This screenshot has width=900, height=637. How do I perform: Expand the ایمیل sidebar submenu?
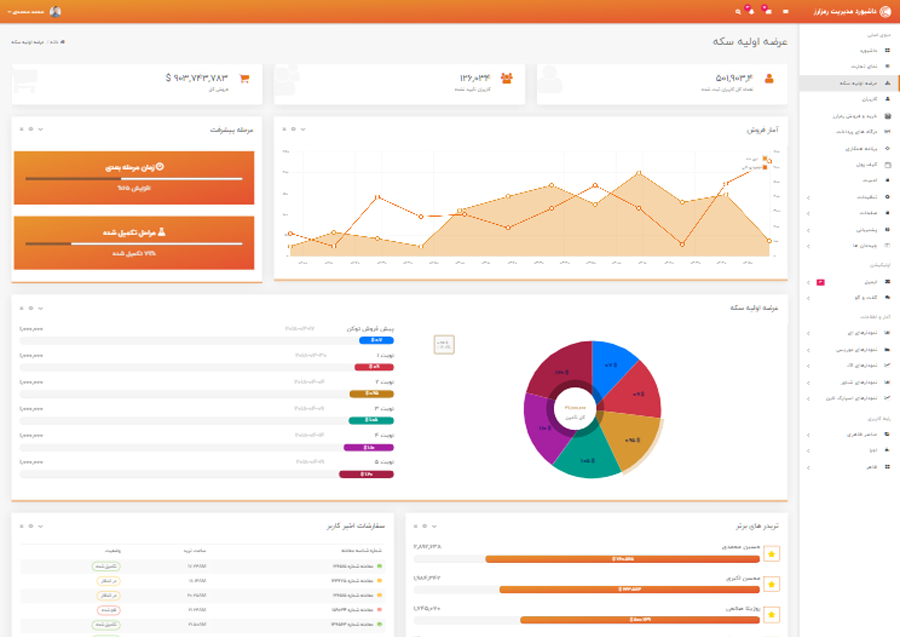point(848,282)
